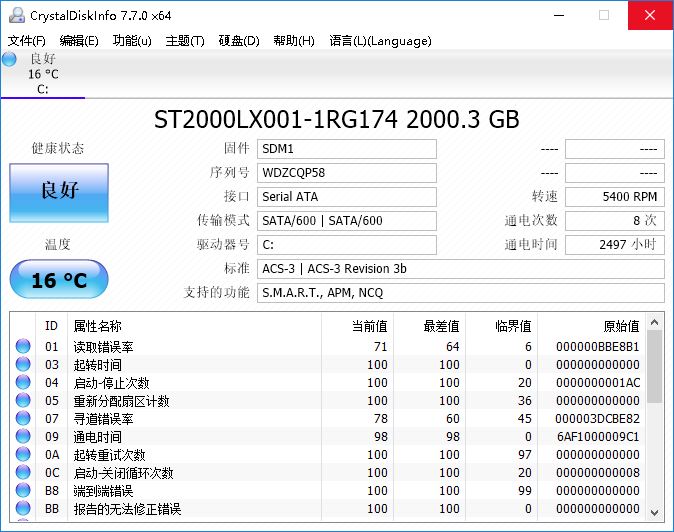This screenshot has width=674, height=532.
Task: Minimize the CrystalDiskInfo window
Action: pyautogui.click(x=559, y=15)
